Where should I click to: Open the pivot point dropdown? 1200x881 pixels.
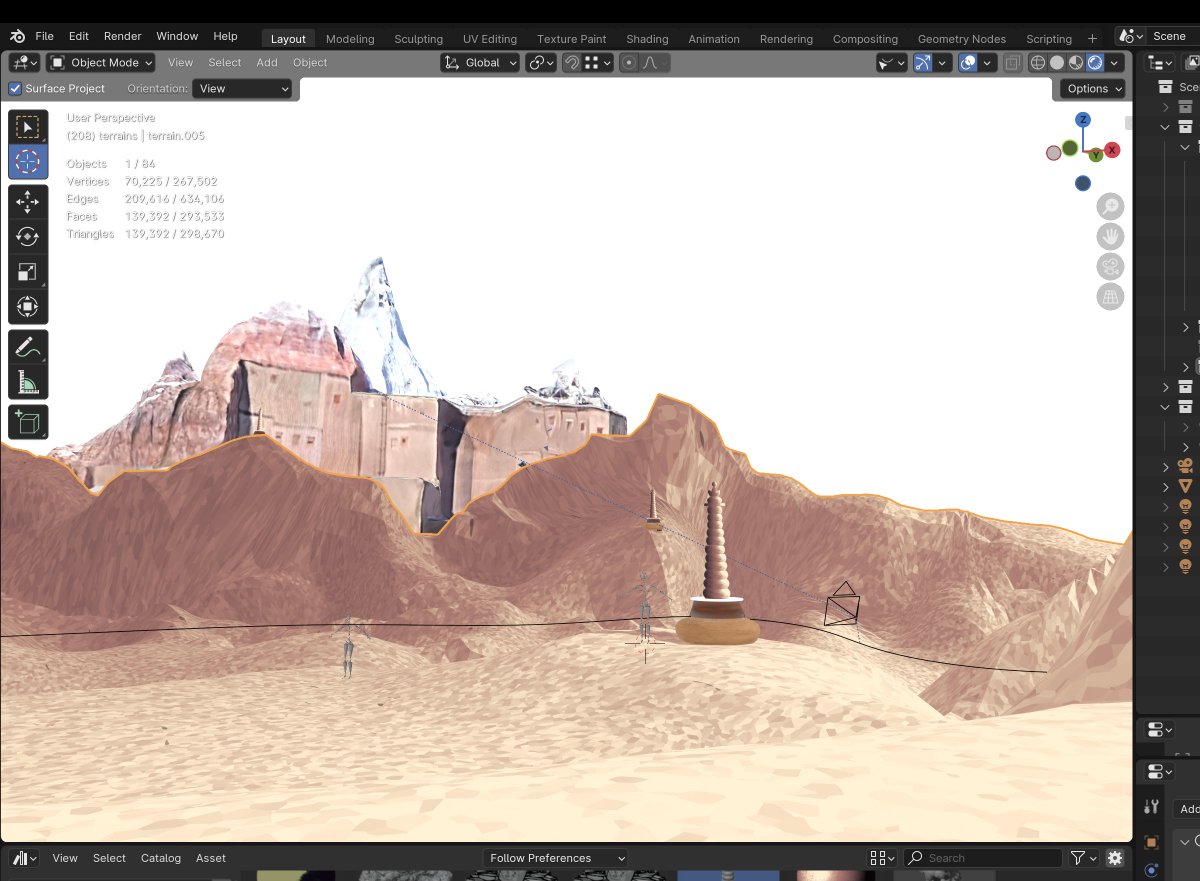(541, 63)
